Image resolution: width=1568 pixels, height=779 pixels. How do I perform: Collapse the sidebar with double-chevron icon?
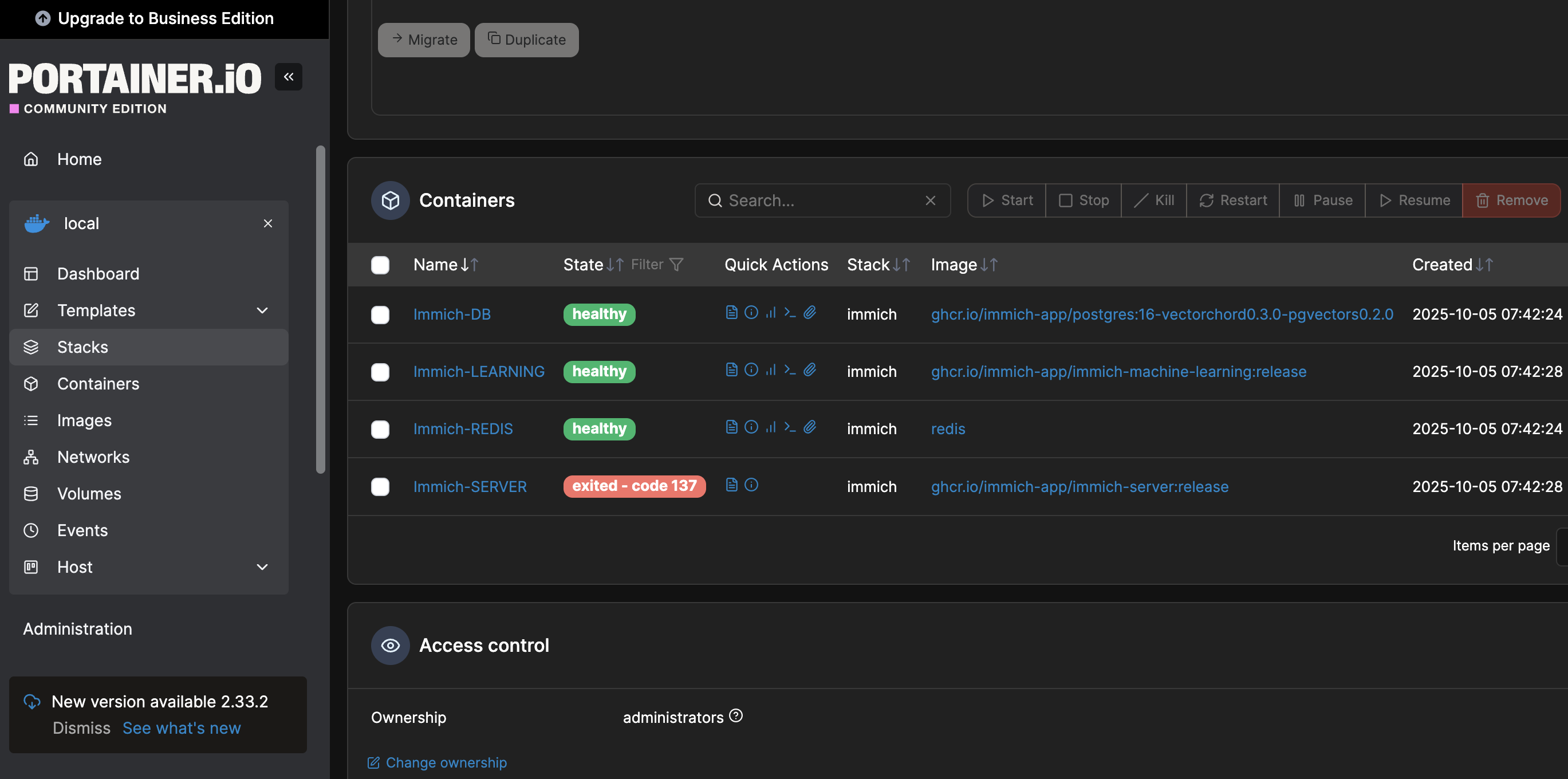289,77
